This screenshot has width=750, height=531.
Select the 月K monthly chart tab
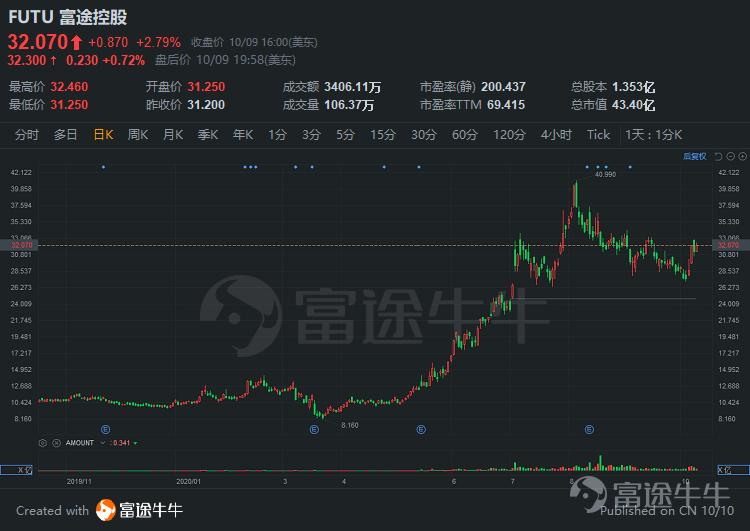pos(173,135)
